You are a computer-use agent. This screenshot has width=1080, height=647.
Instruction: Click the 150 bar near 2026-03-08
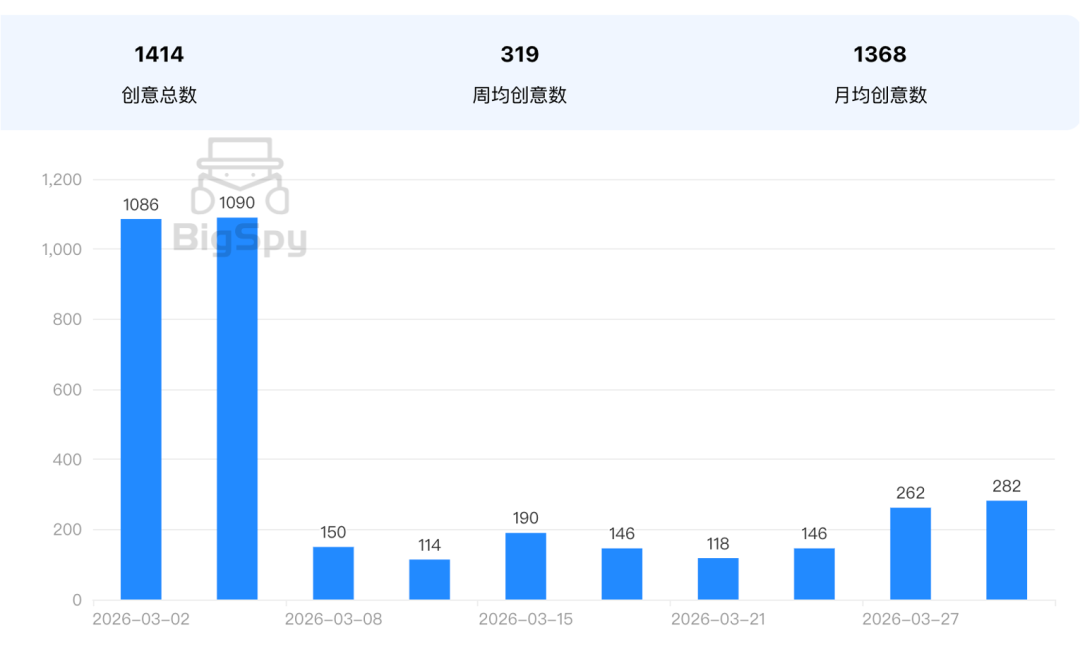334,573
